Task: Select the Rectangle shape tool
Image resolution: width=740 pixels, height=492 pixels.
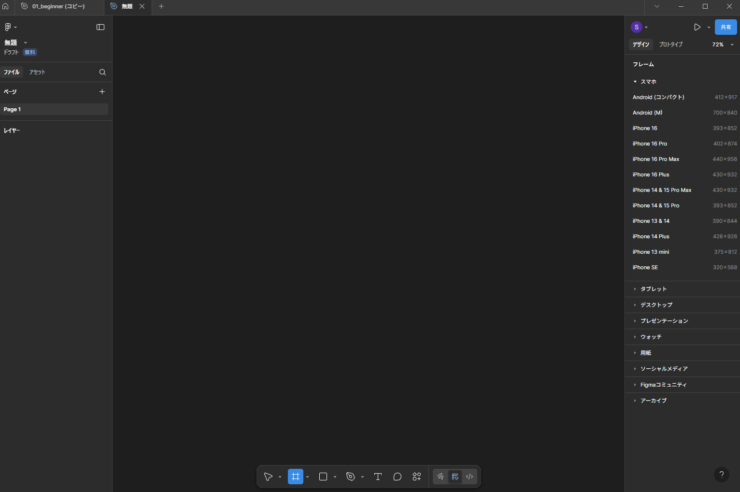Action: click(x=323, y=477)
